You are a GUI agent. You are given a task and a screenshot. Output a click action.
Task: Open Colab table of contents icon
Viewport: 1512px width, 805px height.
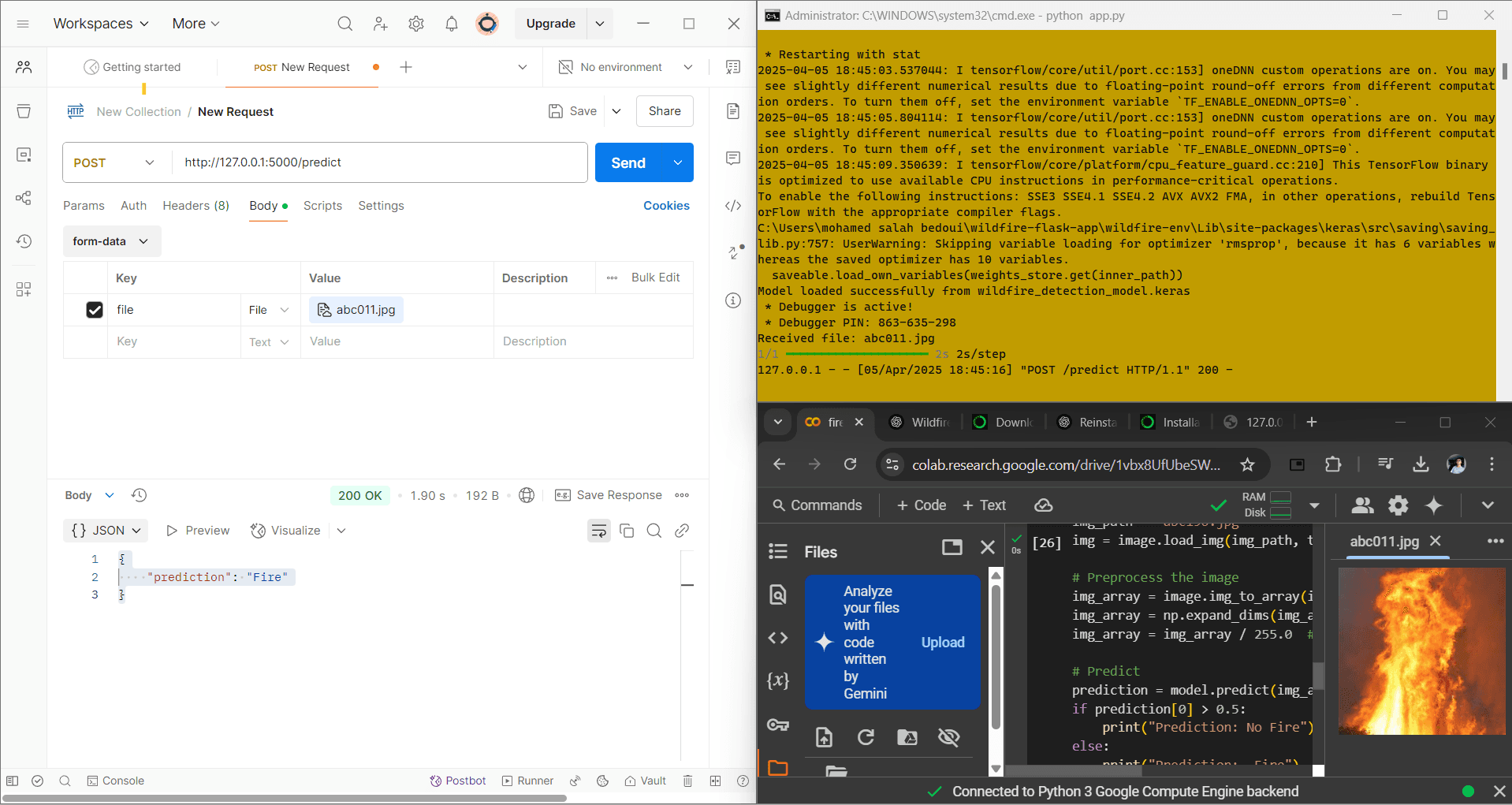tap(778, 551)
